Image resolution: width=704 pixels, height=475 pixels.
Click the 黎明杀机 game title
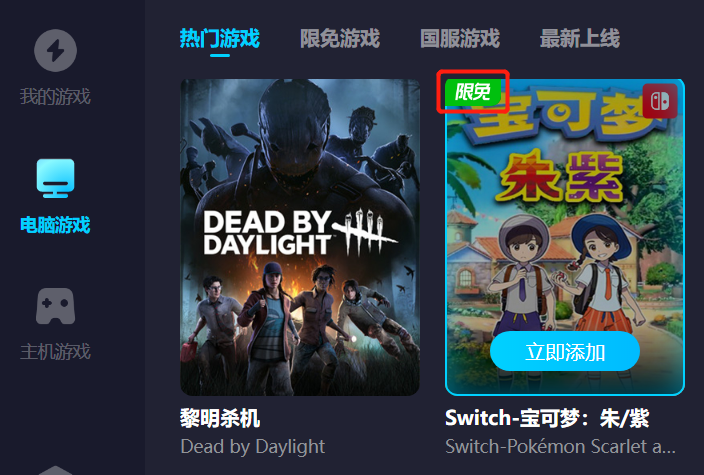click(x=220, y=418)
